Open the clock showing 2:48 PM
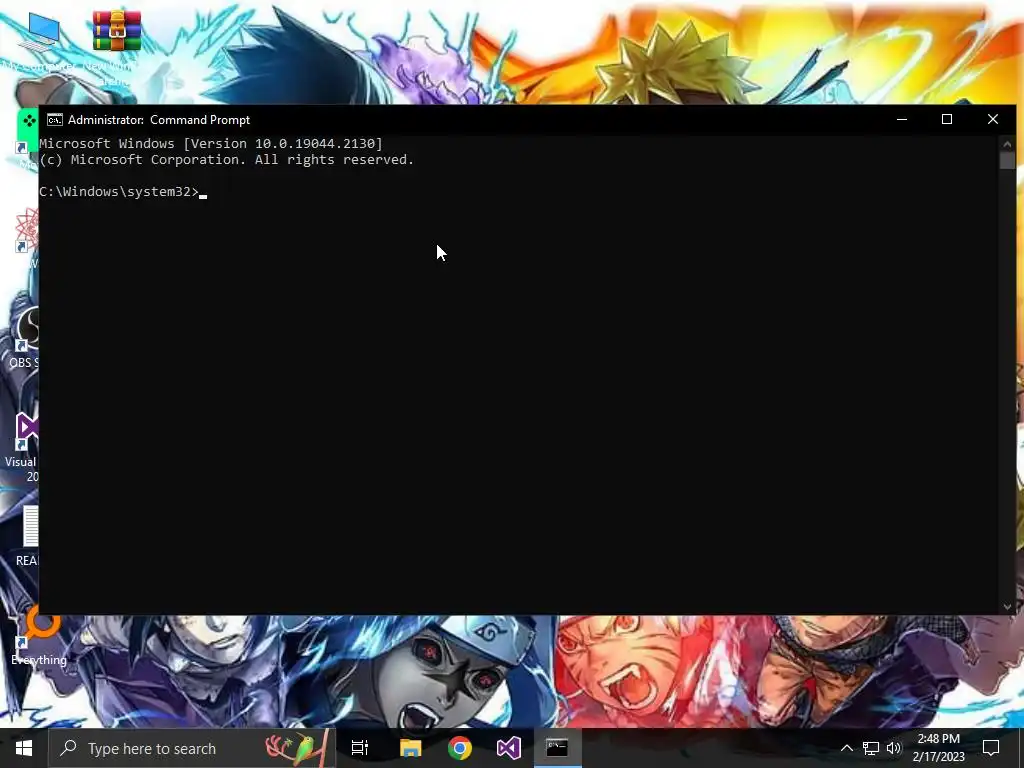This screenshot has width=1024, height=768. (938, 748)
